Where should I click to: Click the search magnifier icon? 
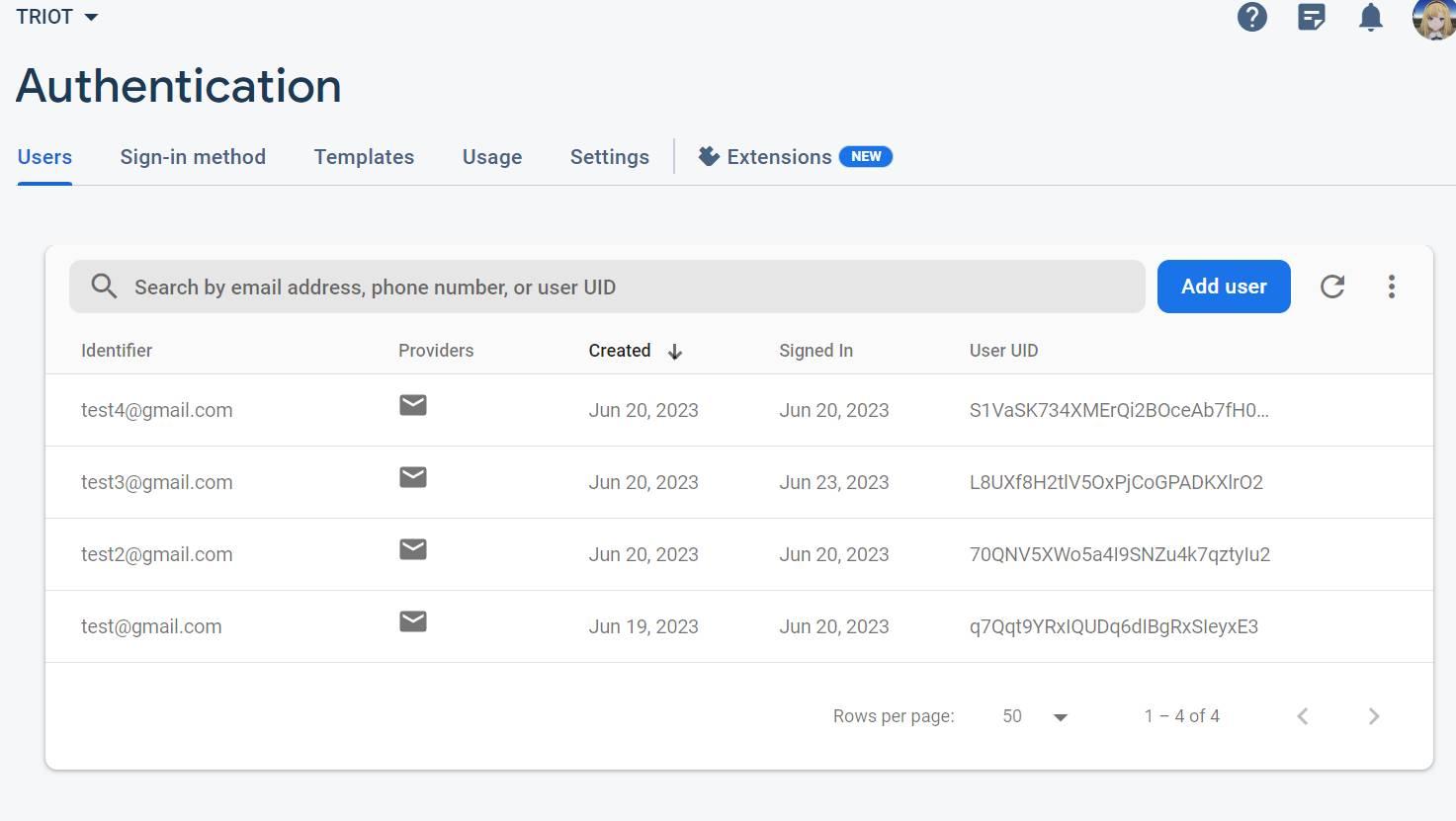(104, 287)
